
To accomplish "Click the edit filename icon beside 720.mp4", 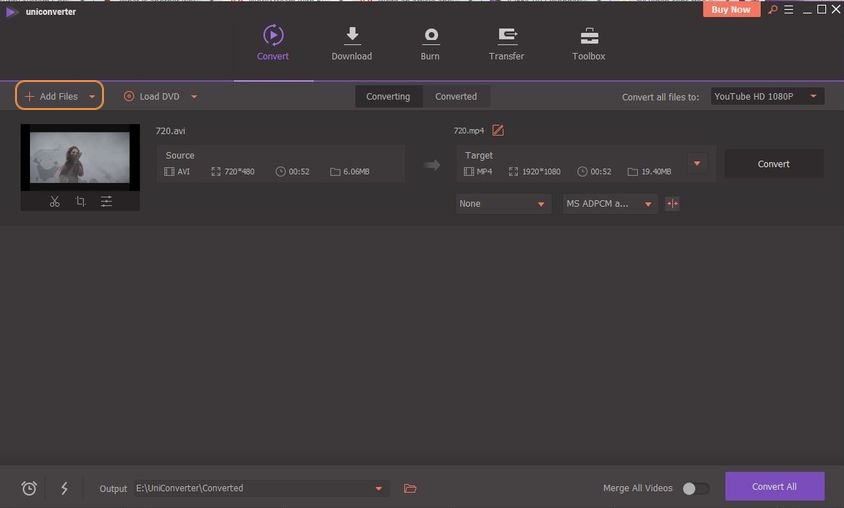I will pos(498,130).
